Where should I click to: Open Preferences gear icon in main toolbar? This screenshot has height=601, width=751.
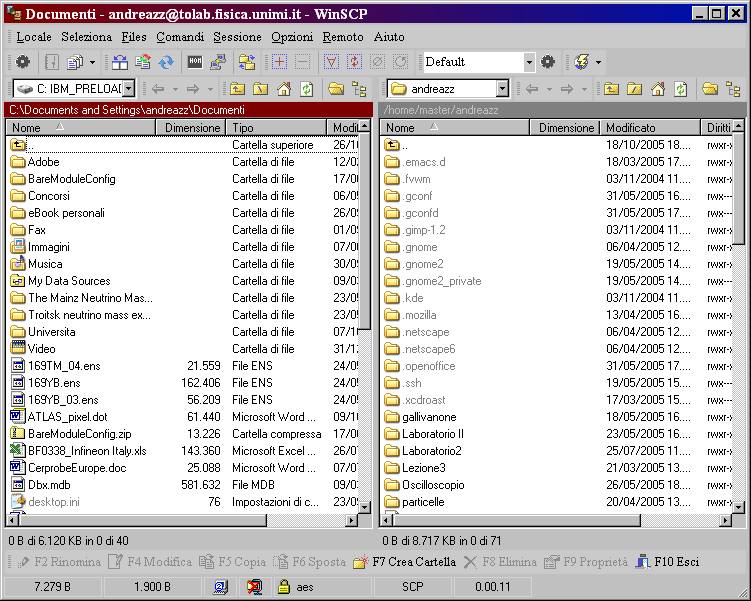coord(23,62)
